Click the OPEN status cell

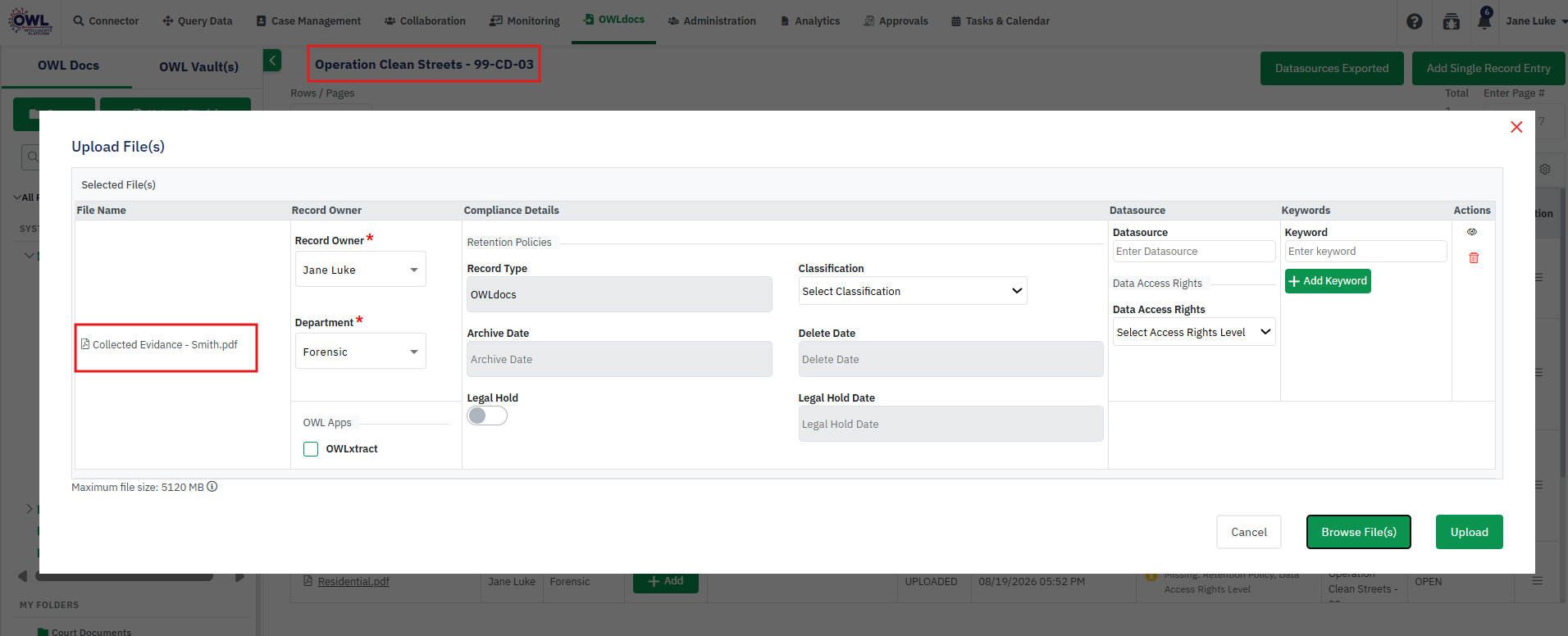point(1428,581)
